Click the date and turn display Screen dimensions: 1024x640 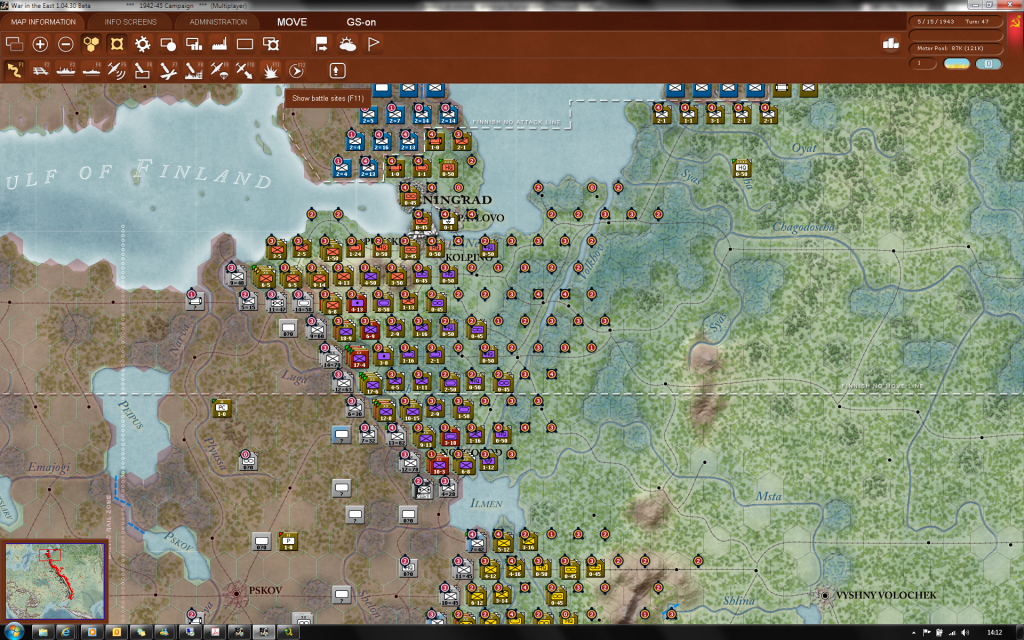(955, 22)
